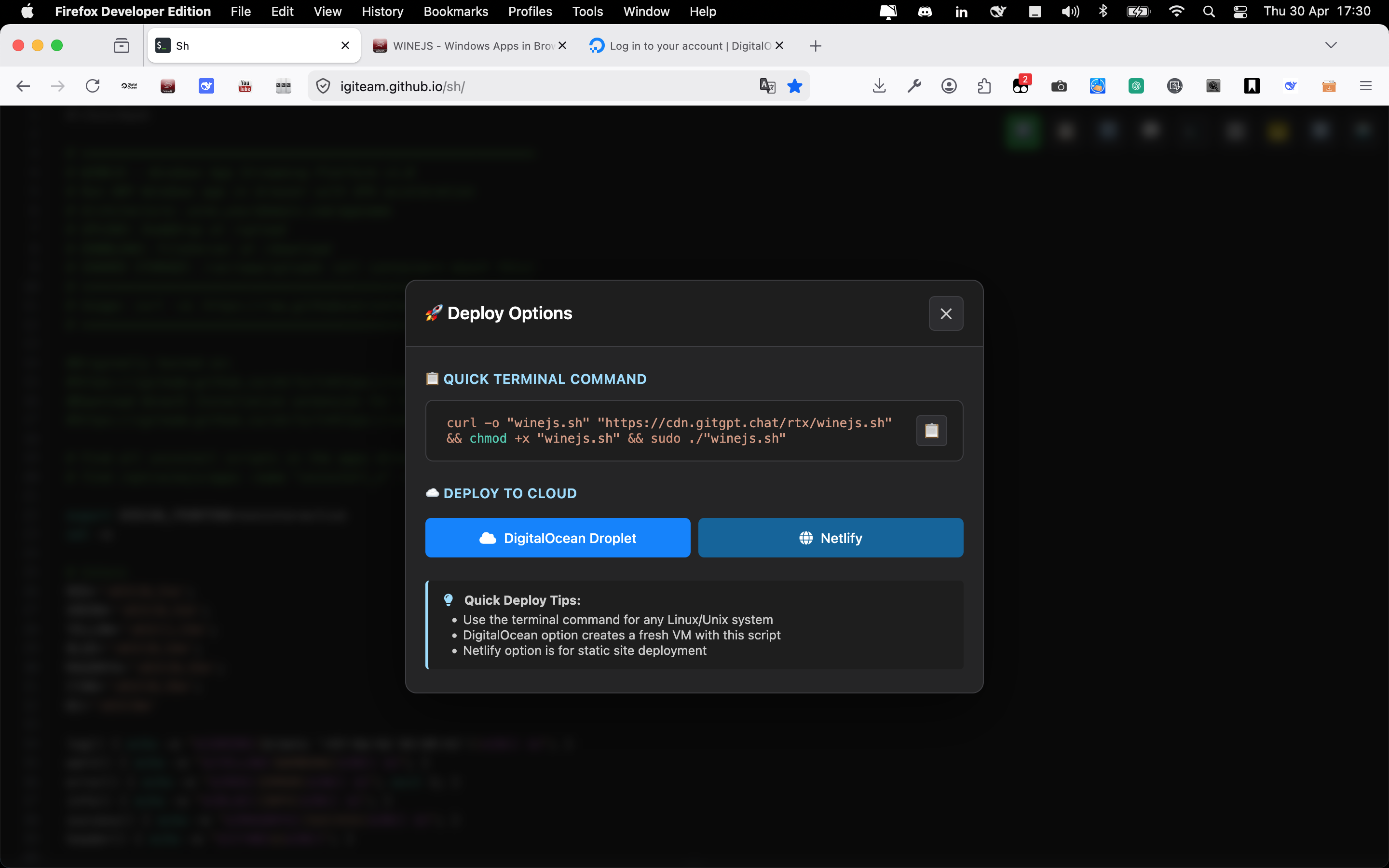Select the Sh tab
The height and width of the screenshot is (868, 1389).
[x=254, y=46]
